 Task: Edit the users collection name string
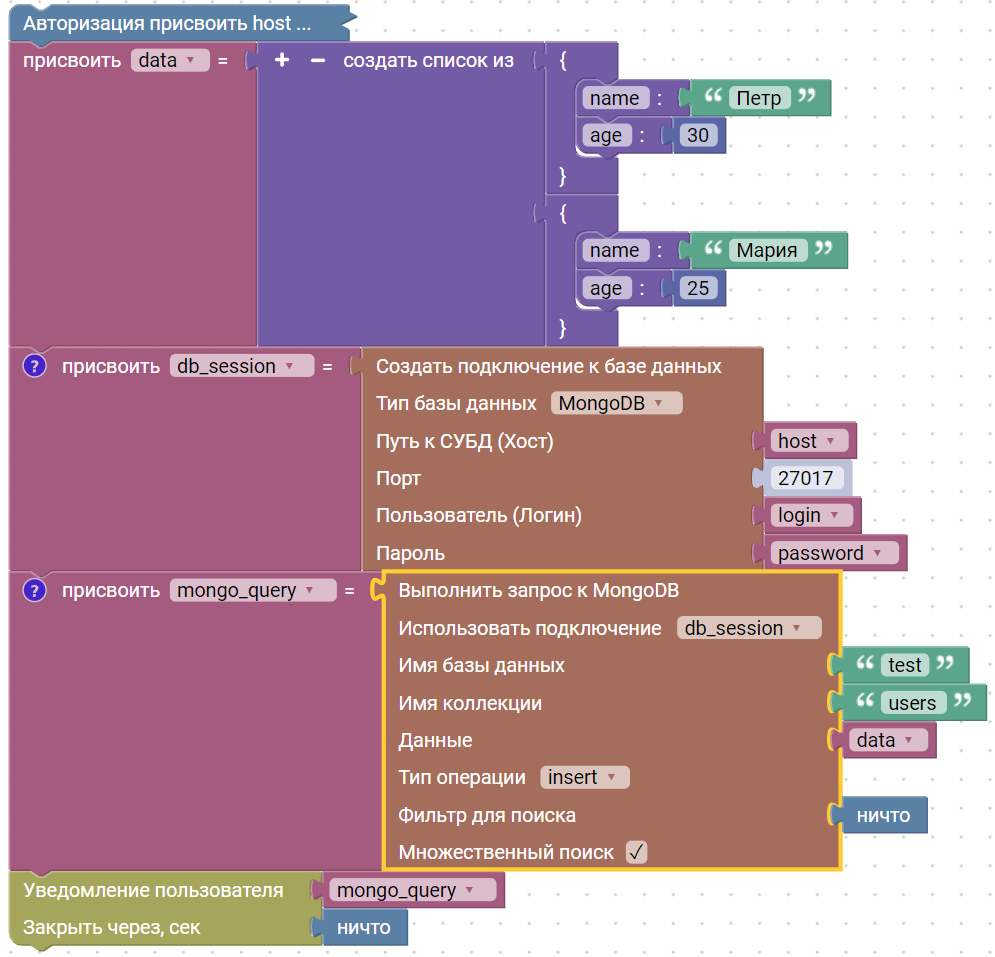pos(912,703)
